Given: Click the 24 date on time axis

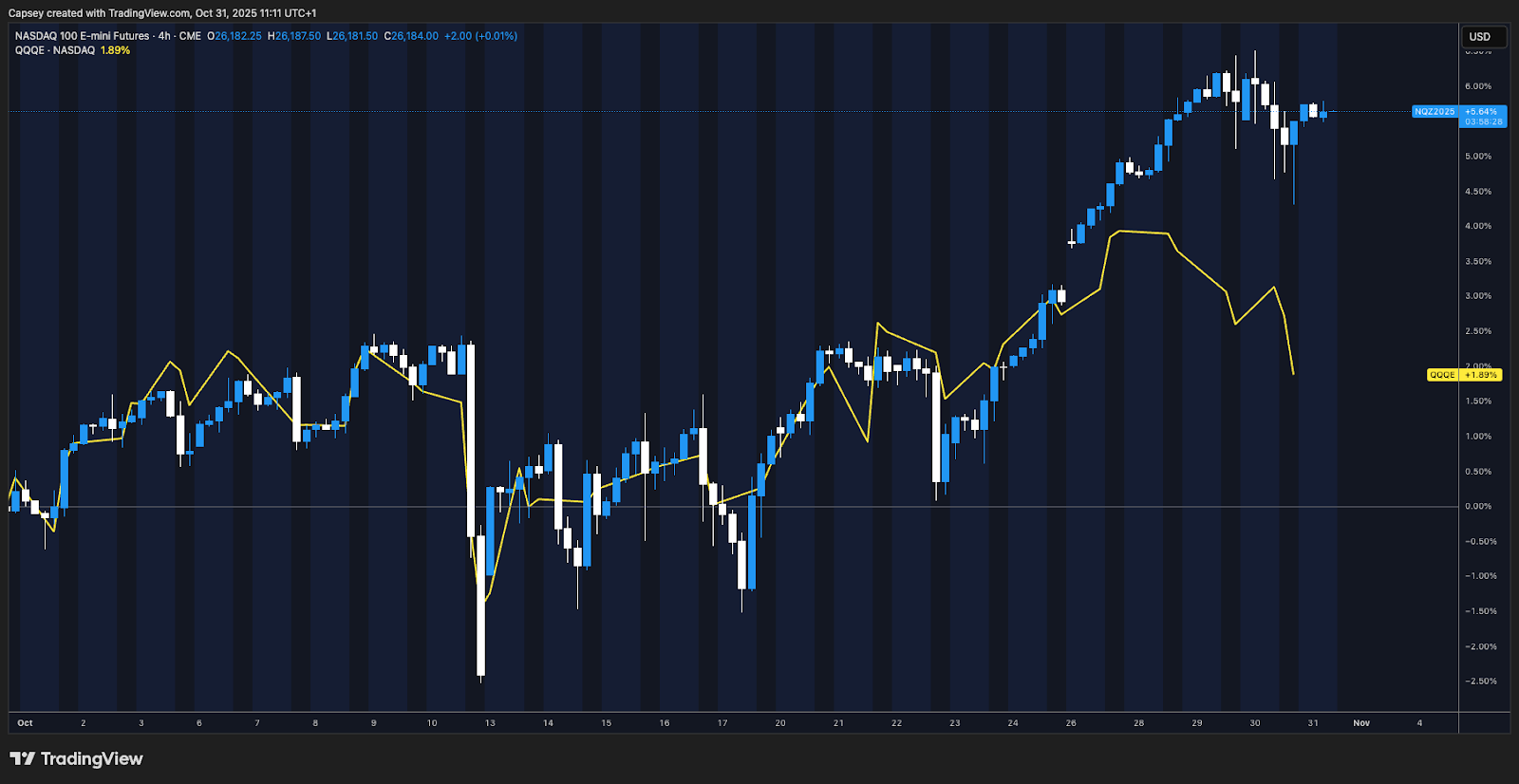Looking at the screenshot, I should click(x=1013, y=723).
